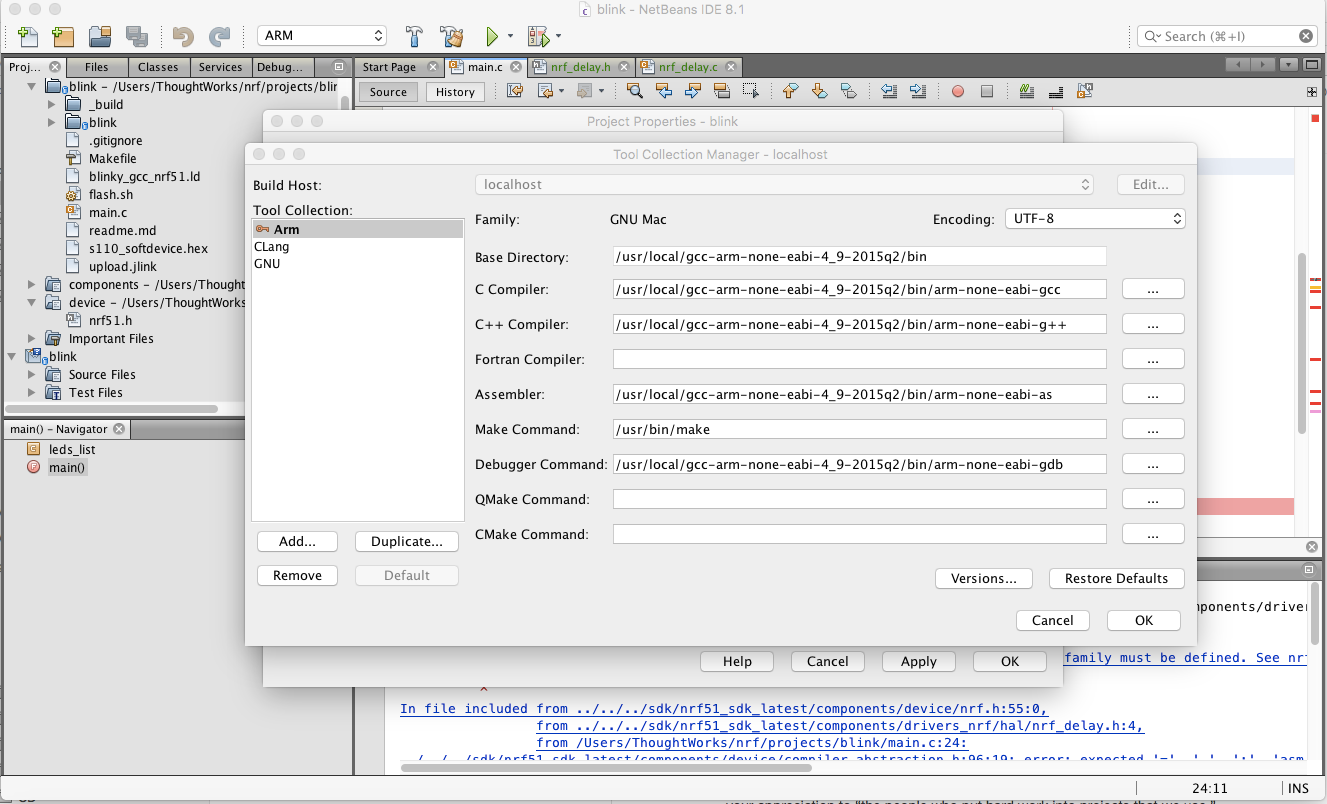Screen dimensions: 1327x804
Task: Click Add... in Tool Collection Manager
Action: click(297, 541)
